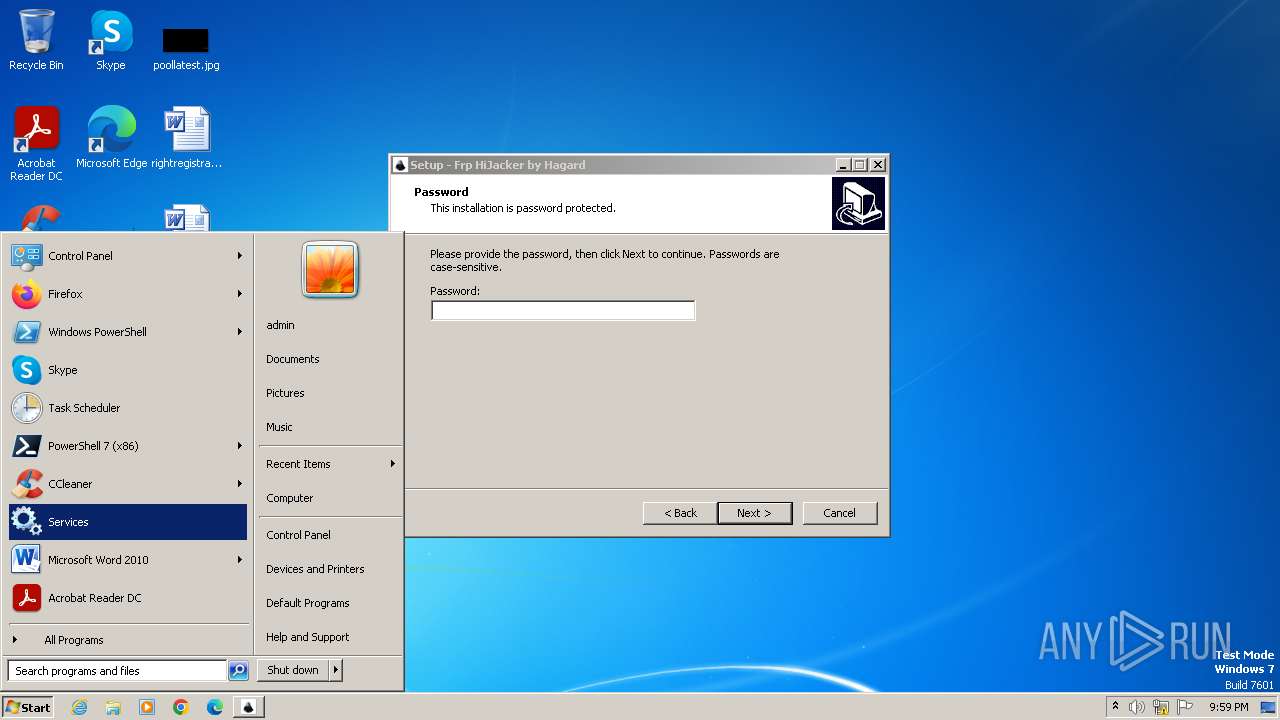This screenshot has height=720, width=1280.
Task: Switch to the Setup installer taskbar button
Action: (248, 707)
